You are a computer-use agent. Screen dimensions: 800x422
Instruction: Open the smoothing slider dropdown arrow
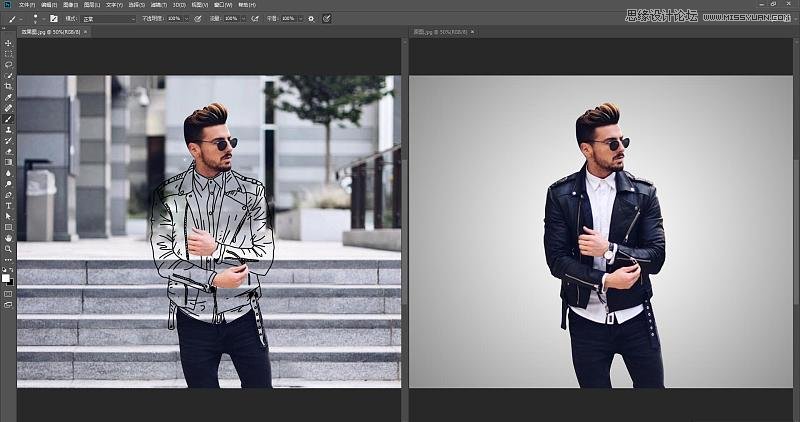point(301,19)
